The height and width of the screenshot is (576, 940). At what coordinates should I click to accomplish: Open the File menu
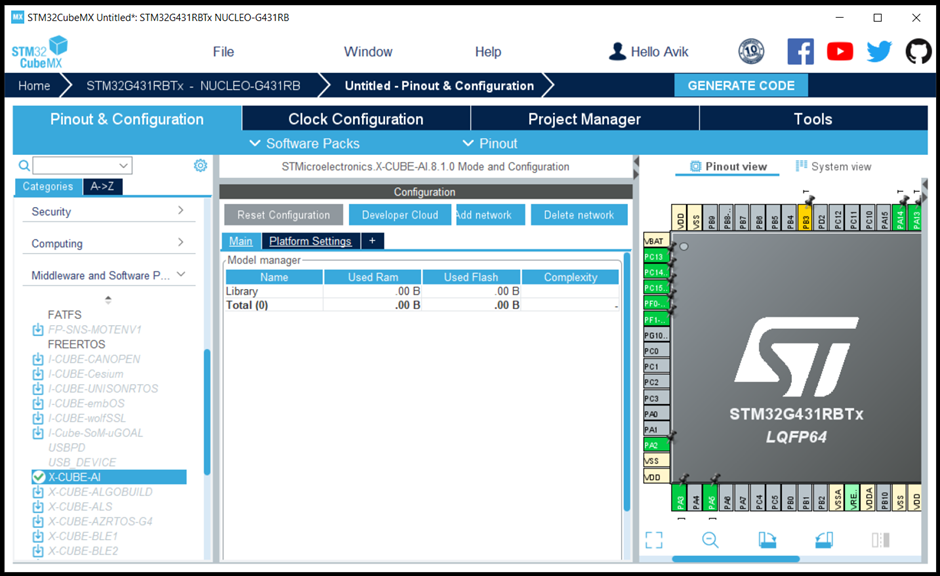pyautogui.click(x=224, y=52)
